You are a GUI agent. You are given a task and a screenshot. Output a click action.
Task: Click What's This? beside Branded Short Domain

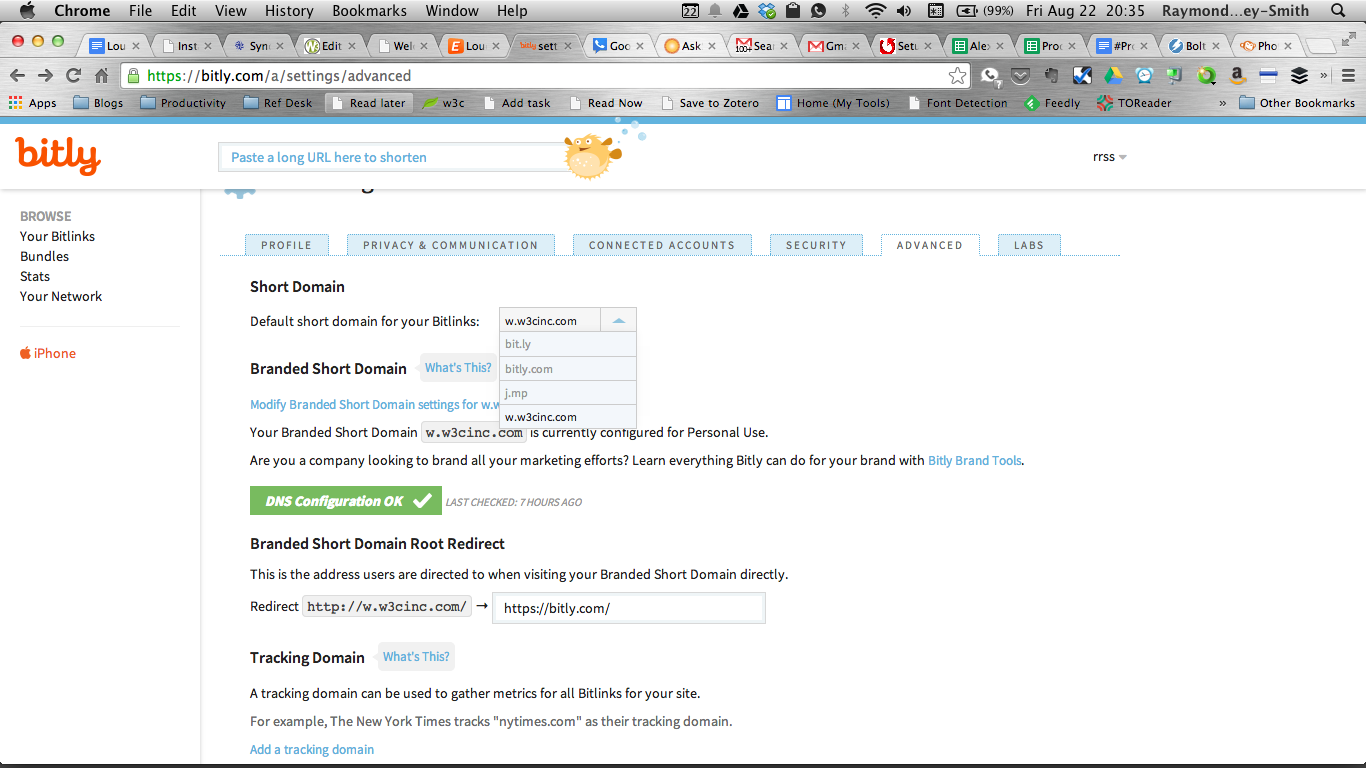458,368
